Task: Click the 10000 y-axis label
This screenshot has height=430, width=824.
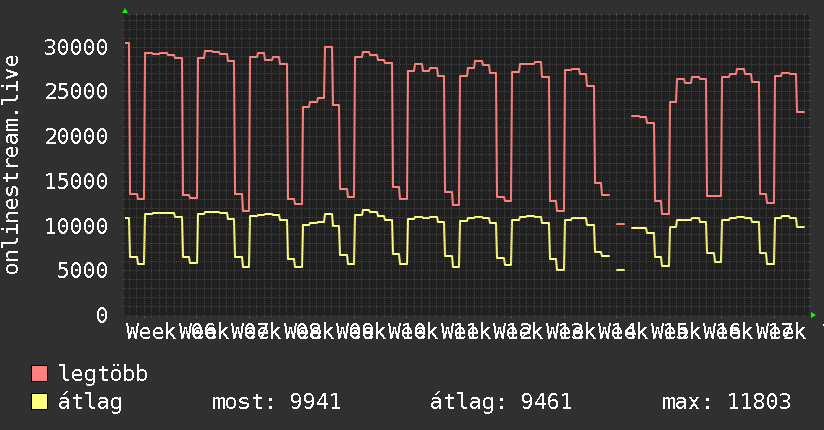Action: pyautogui.click(x=76, y=227)
